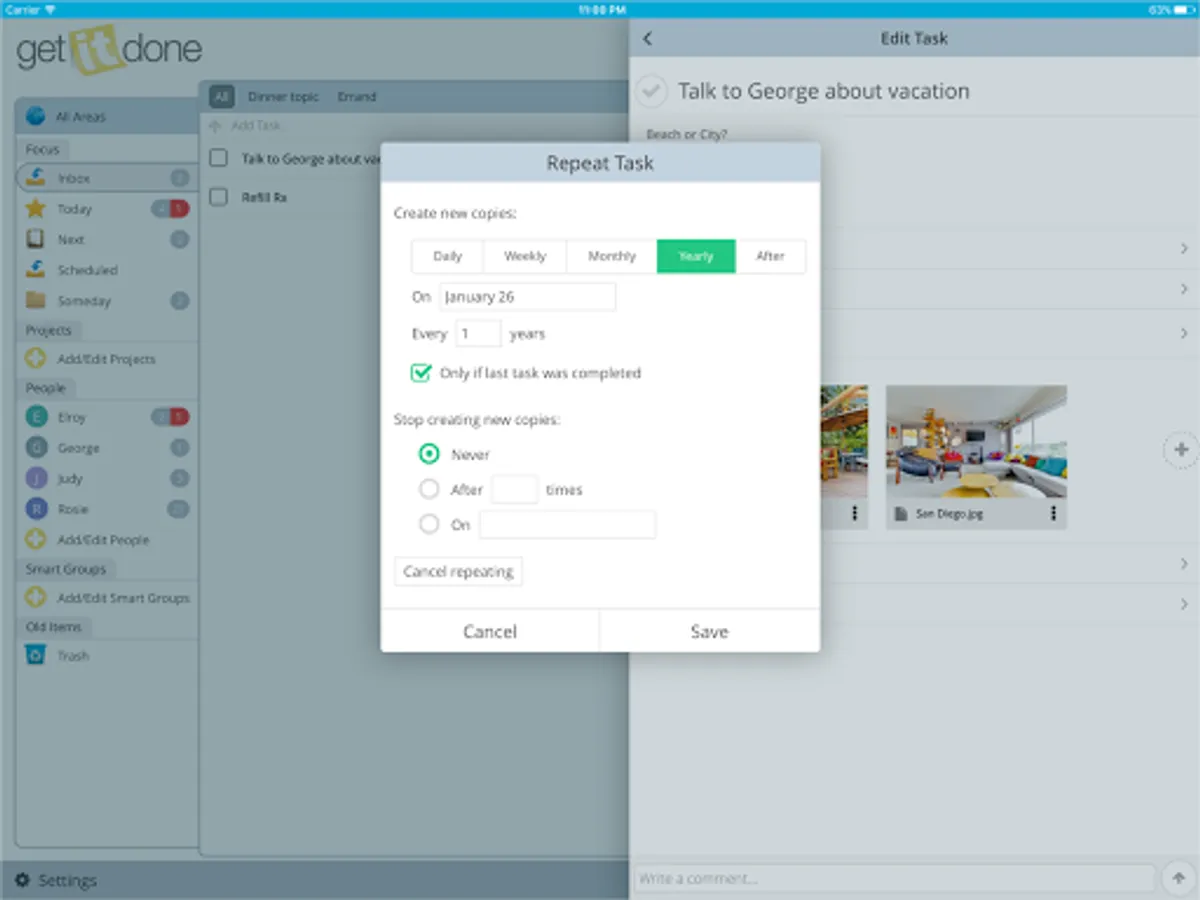Click Cancel in Repeat Task dialog

tap(490, 631)
